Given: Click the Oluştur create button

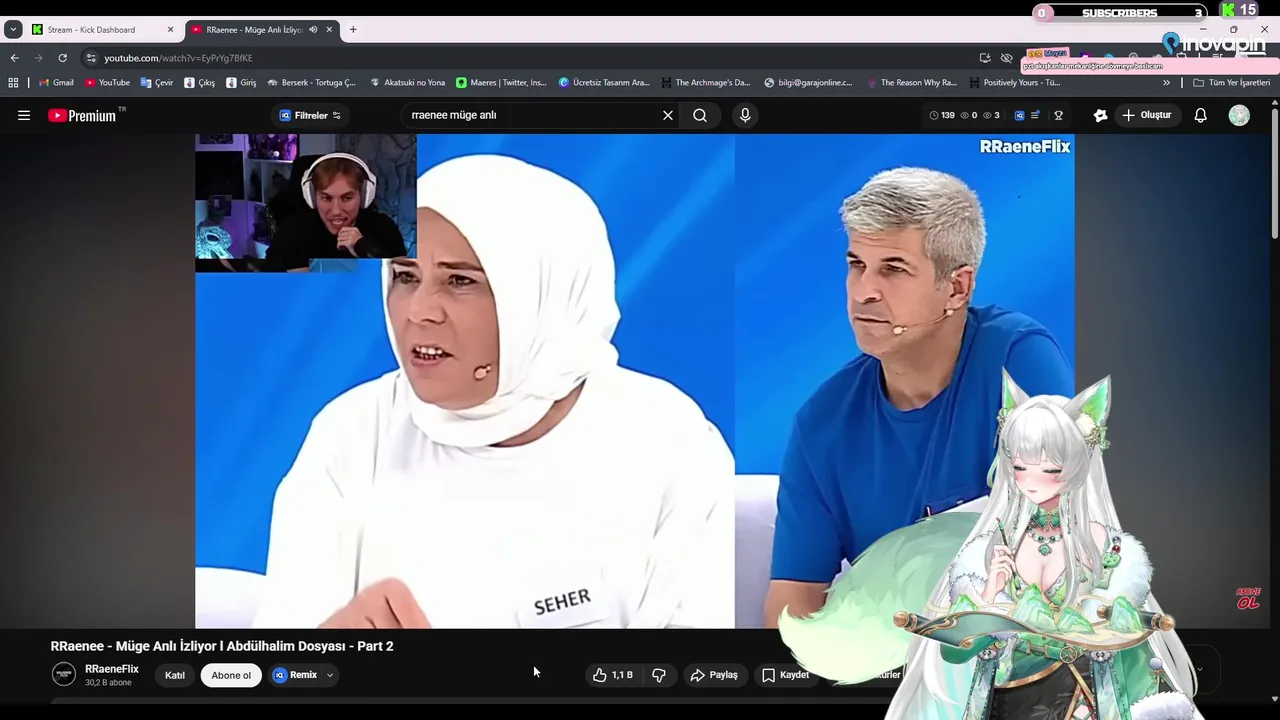Looking at the screenshot, I should [1146, 115].
